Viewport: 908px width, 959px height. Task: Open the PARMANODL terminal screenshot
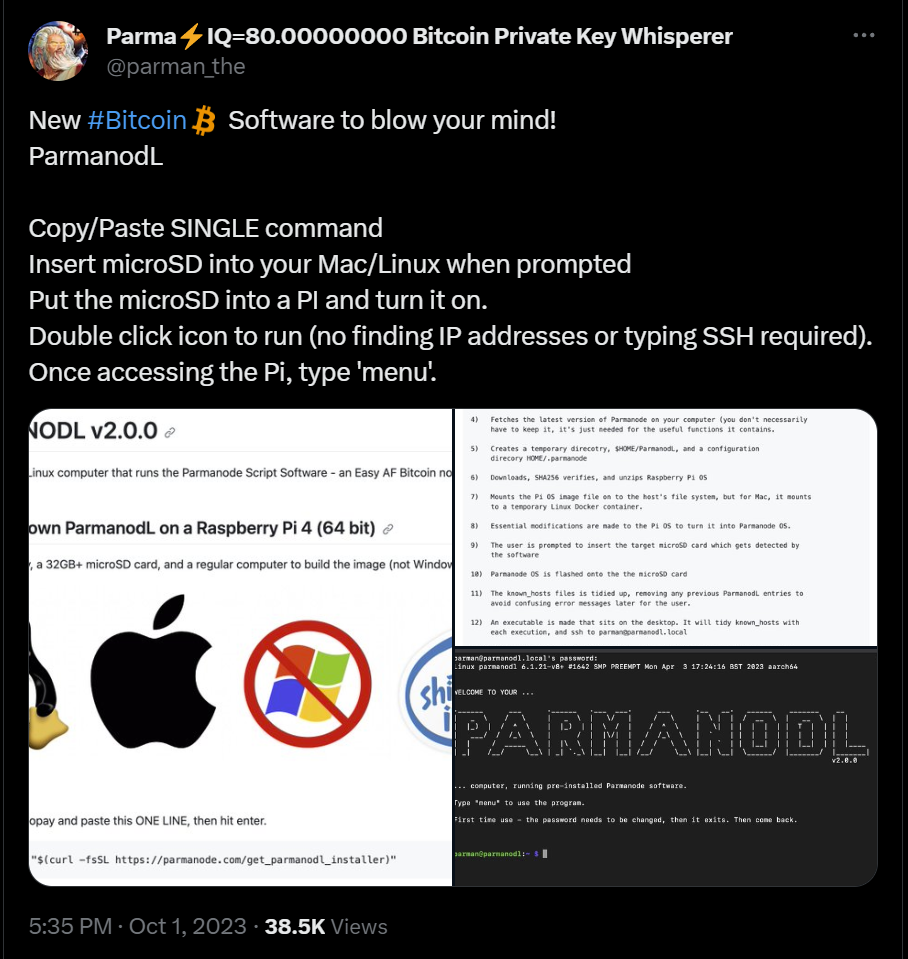pyautogui.click(x=666, y=767)
